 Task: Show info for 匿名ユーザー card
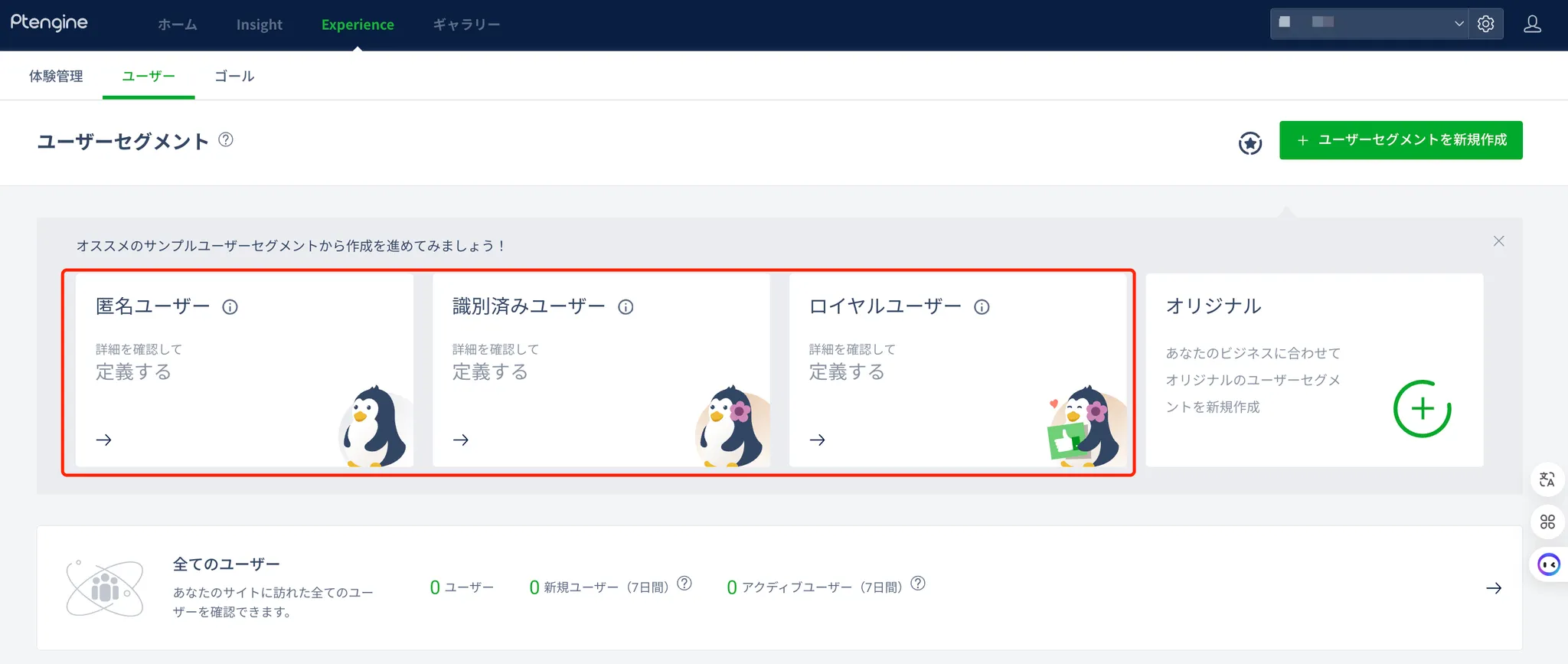230,307
